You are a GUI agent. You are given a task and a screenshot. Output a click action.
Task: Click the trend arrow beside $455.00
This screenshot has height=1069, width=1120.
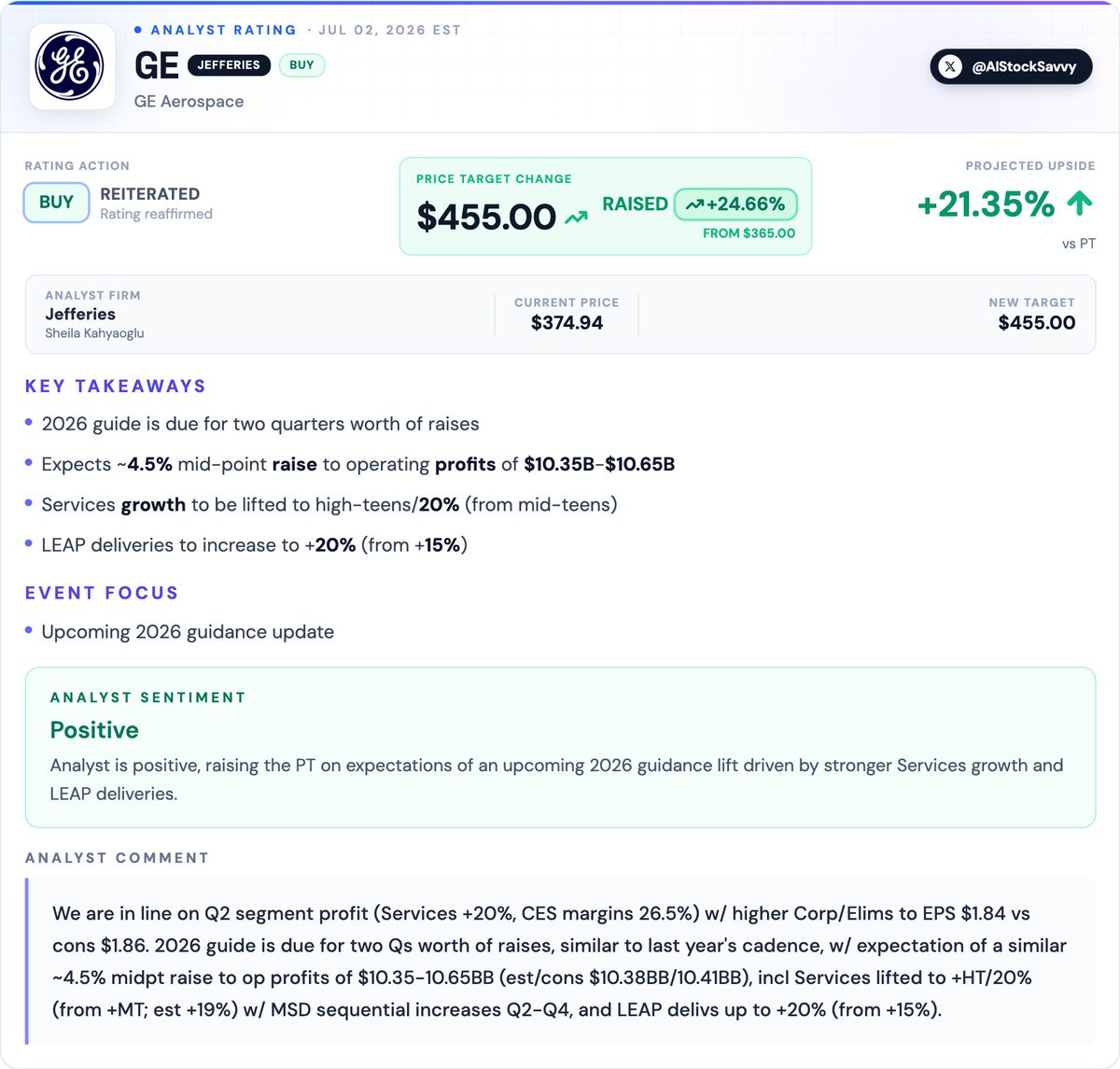tap(576, 218)
